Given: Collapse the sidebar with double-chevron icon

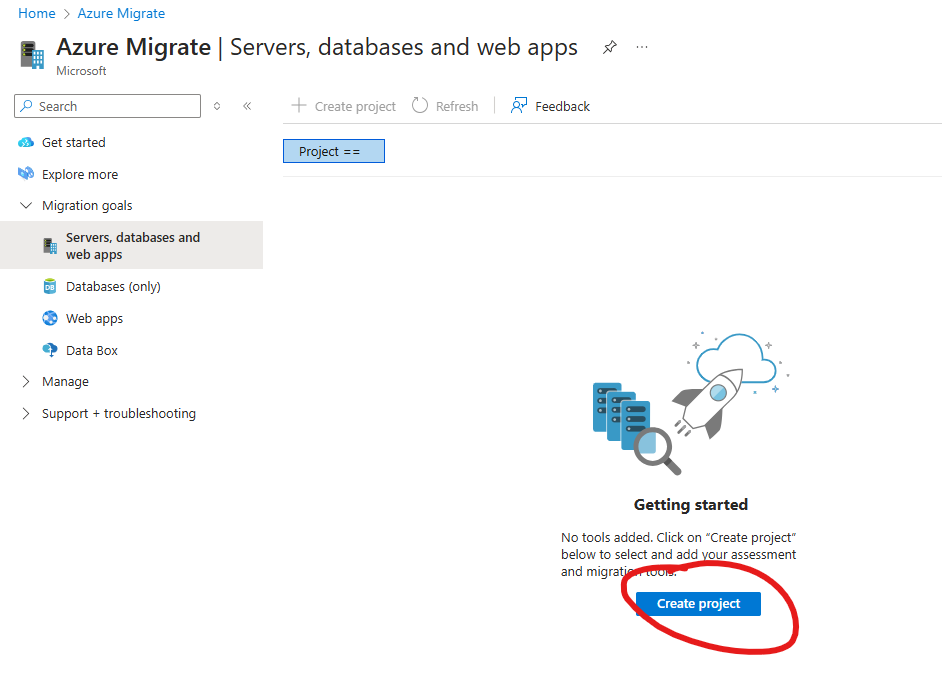Looking at the screenshot, I should tap(247, 106).
